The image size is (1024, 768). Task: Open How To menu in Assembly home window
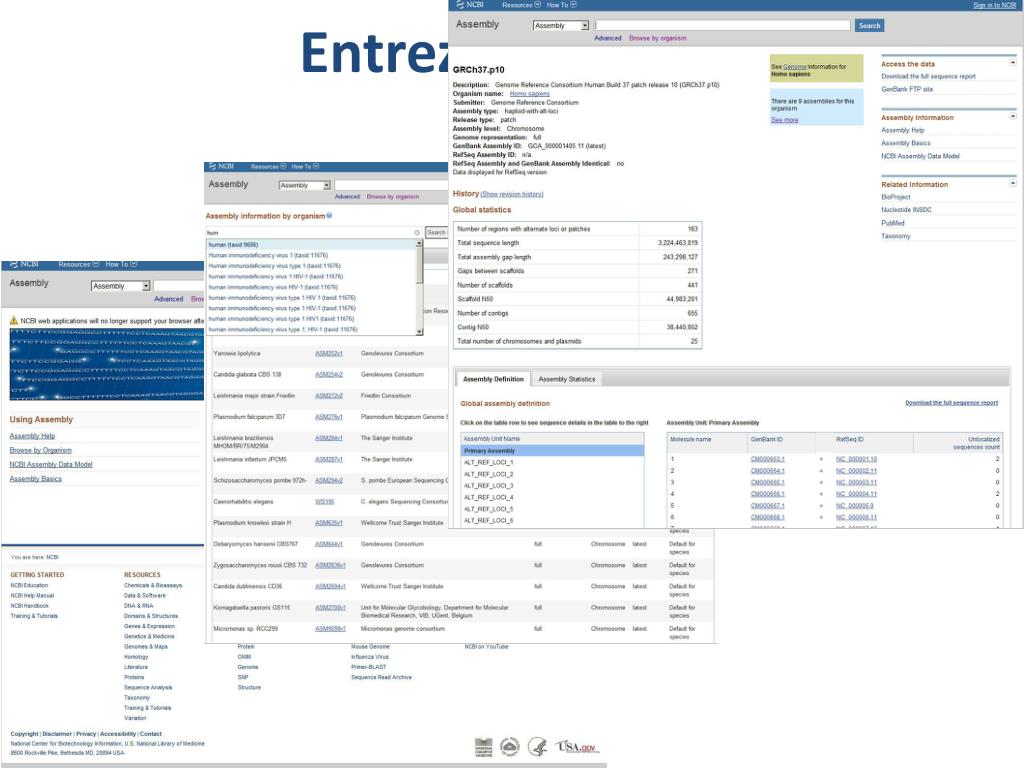(121, 264)
